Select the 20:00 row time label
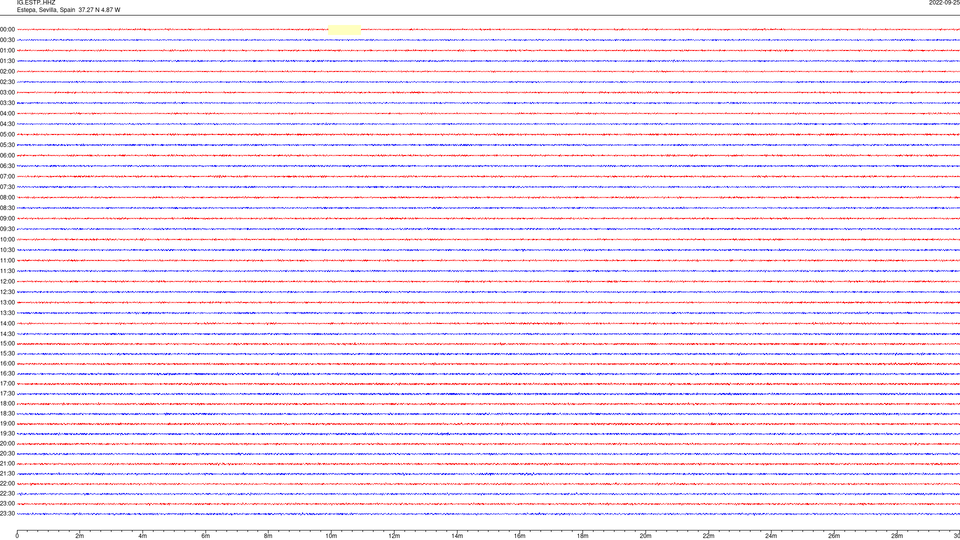The height and width of the screenshot is (540, 960). (x=7, y=444)
